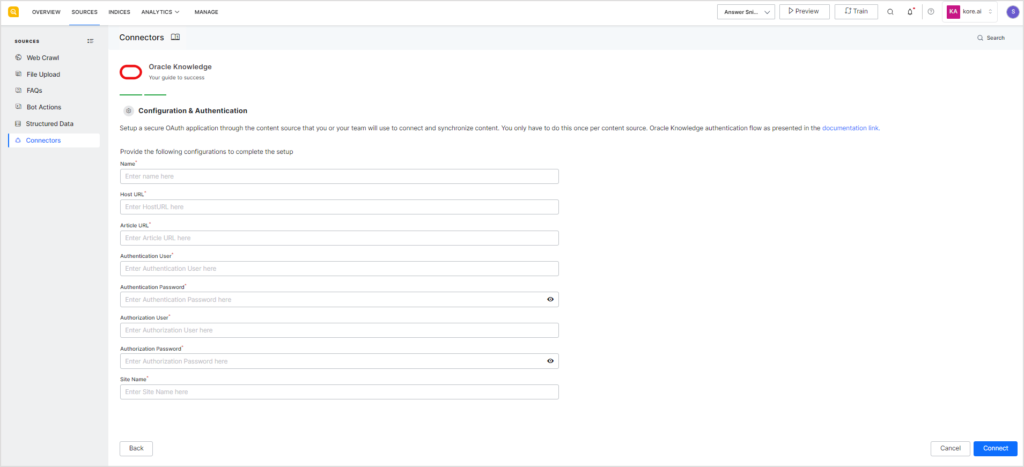The image size is (1024, 467).
Task: Toggle the Sources sidebar filter icon
Action: [x=90, y=41]
